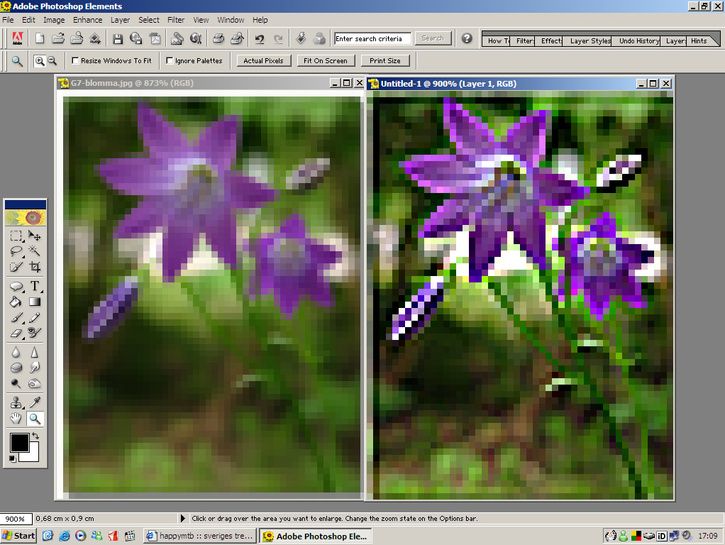Enable Resize Windows To Fit checkbox
Image resolution: width=725 pixels, height=545 pixels.
[x=76, y=61]
